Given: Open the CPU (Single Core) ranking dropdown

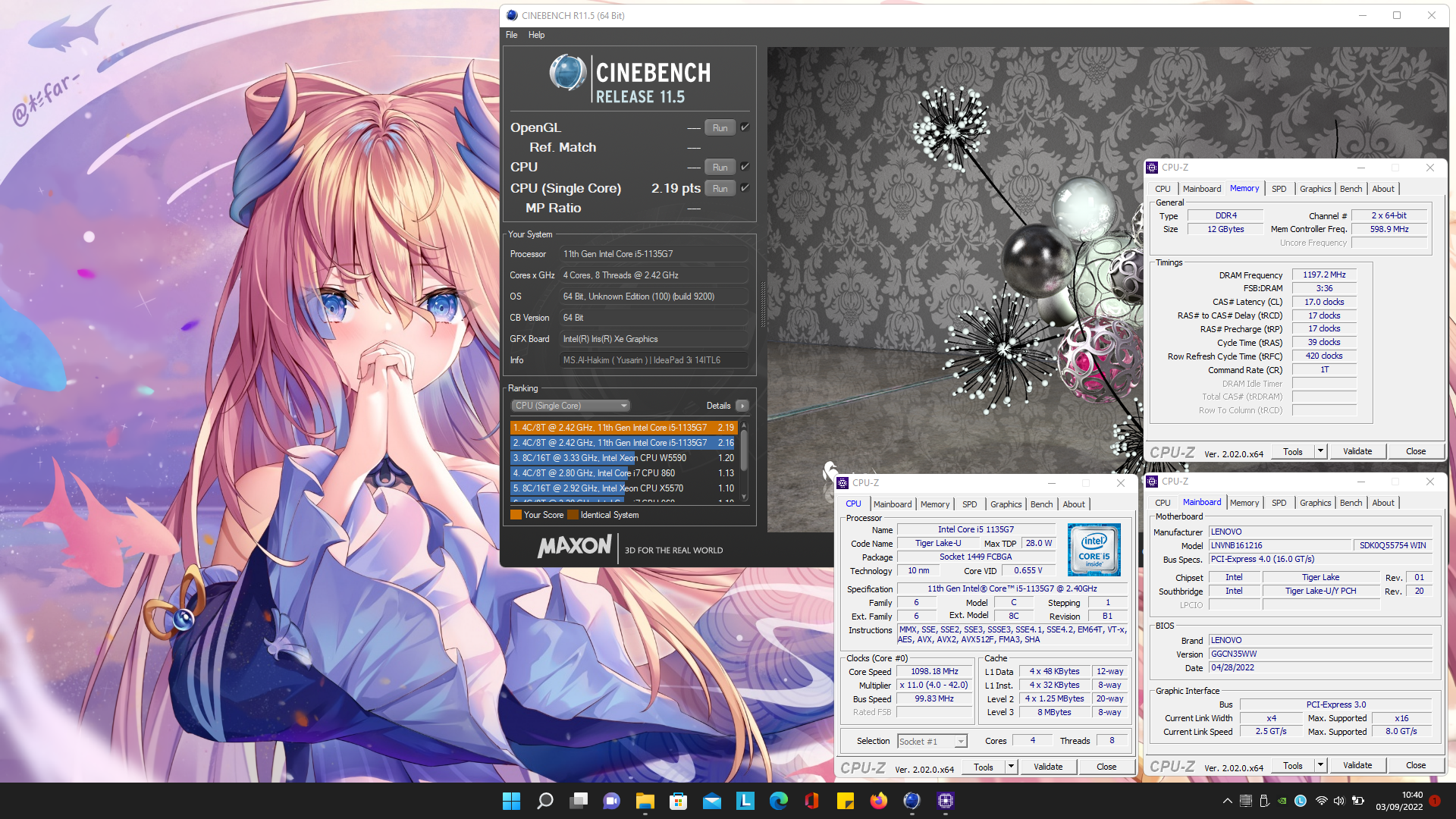Looking at the screenshot, I should (571, 406).
